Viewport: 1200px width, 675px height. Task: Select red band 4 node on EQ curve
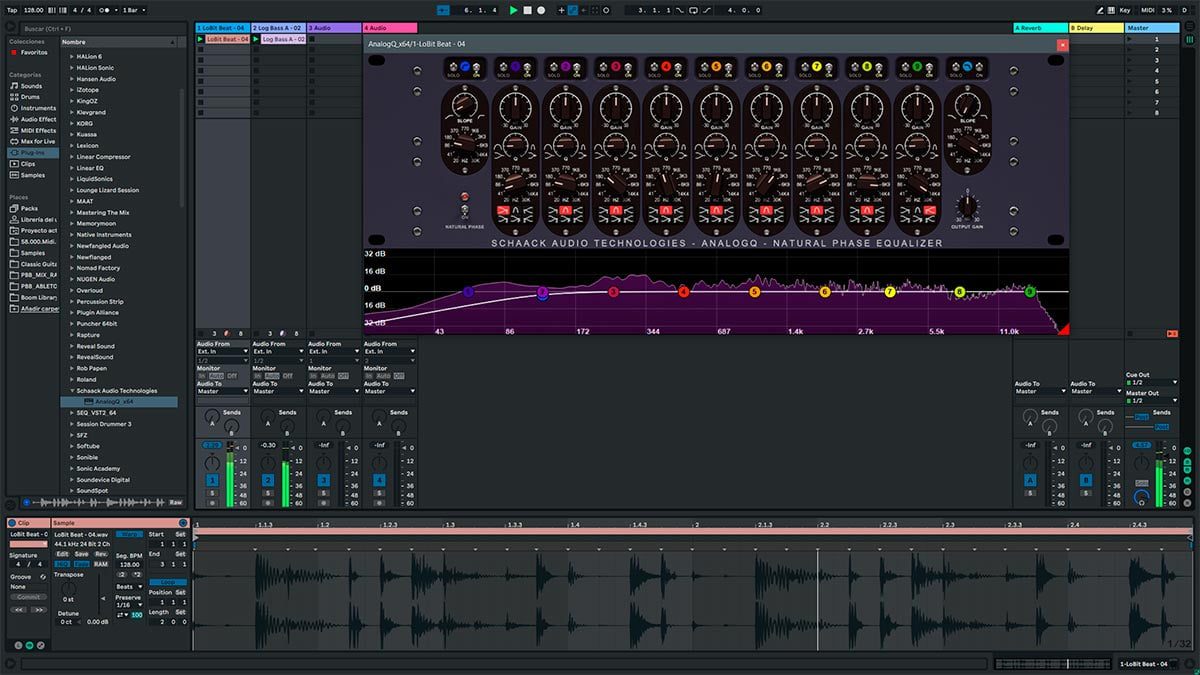[x=684, y=292]
